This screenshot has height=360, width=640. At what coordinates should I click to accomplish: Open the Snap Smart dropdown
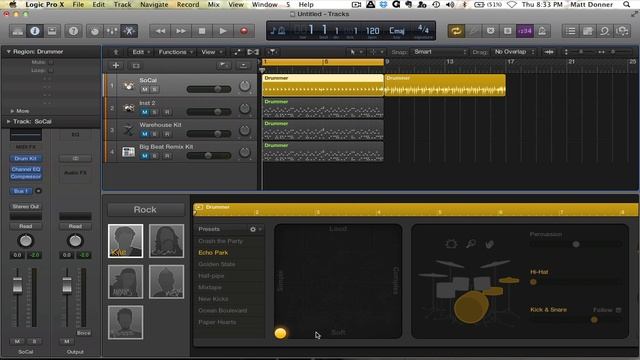[x=440, y=52]
